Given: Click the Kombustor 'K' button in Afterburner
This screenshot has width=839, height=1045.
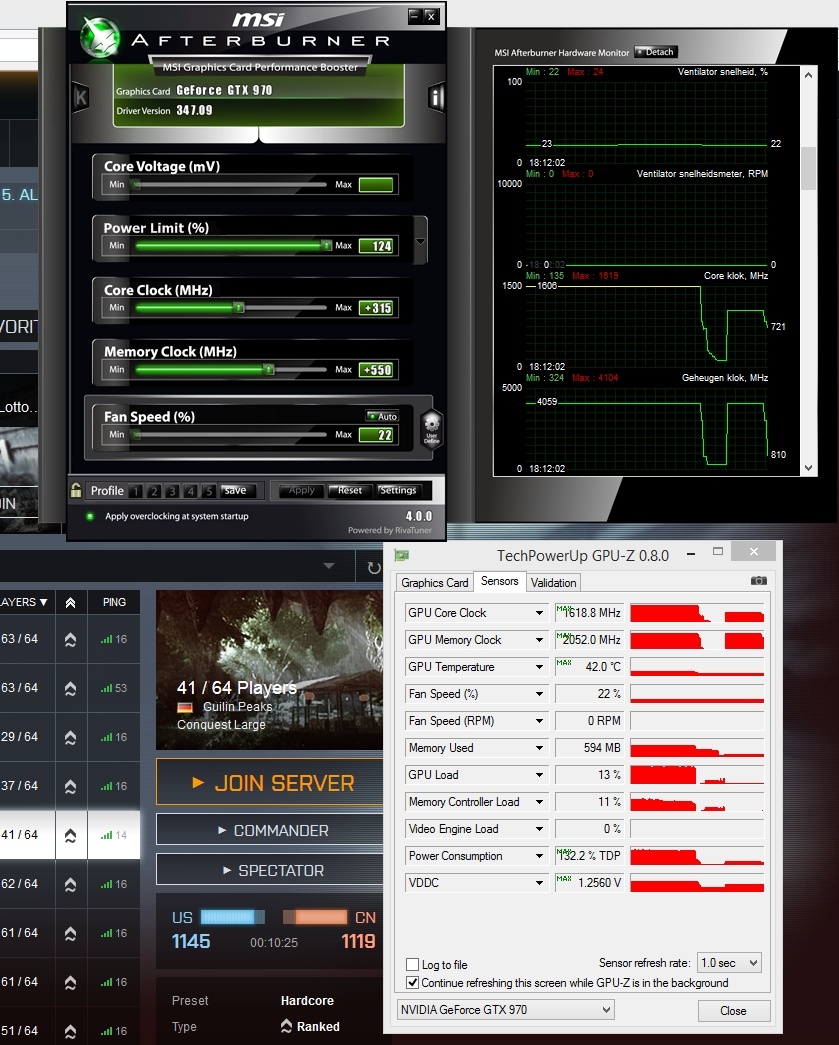Looking at the screenshot, I should click(x=81, y=98).
